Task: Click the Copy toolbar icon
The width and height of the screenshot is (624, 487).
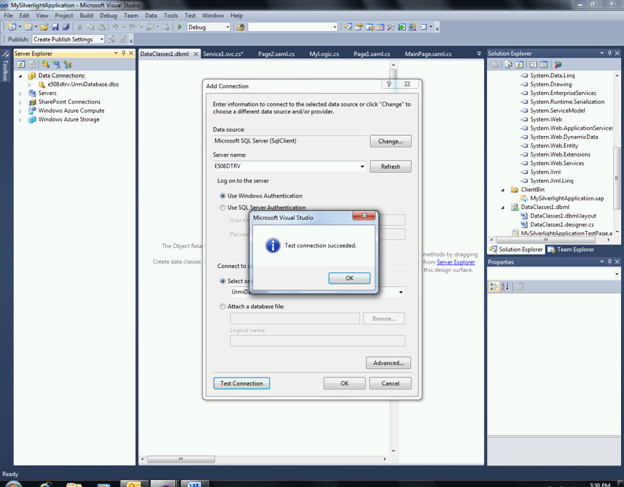Action: [x=90, y=27]
